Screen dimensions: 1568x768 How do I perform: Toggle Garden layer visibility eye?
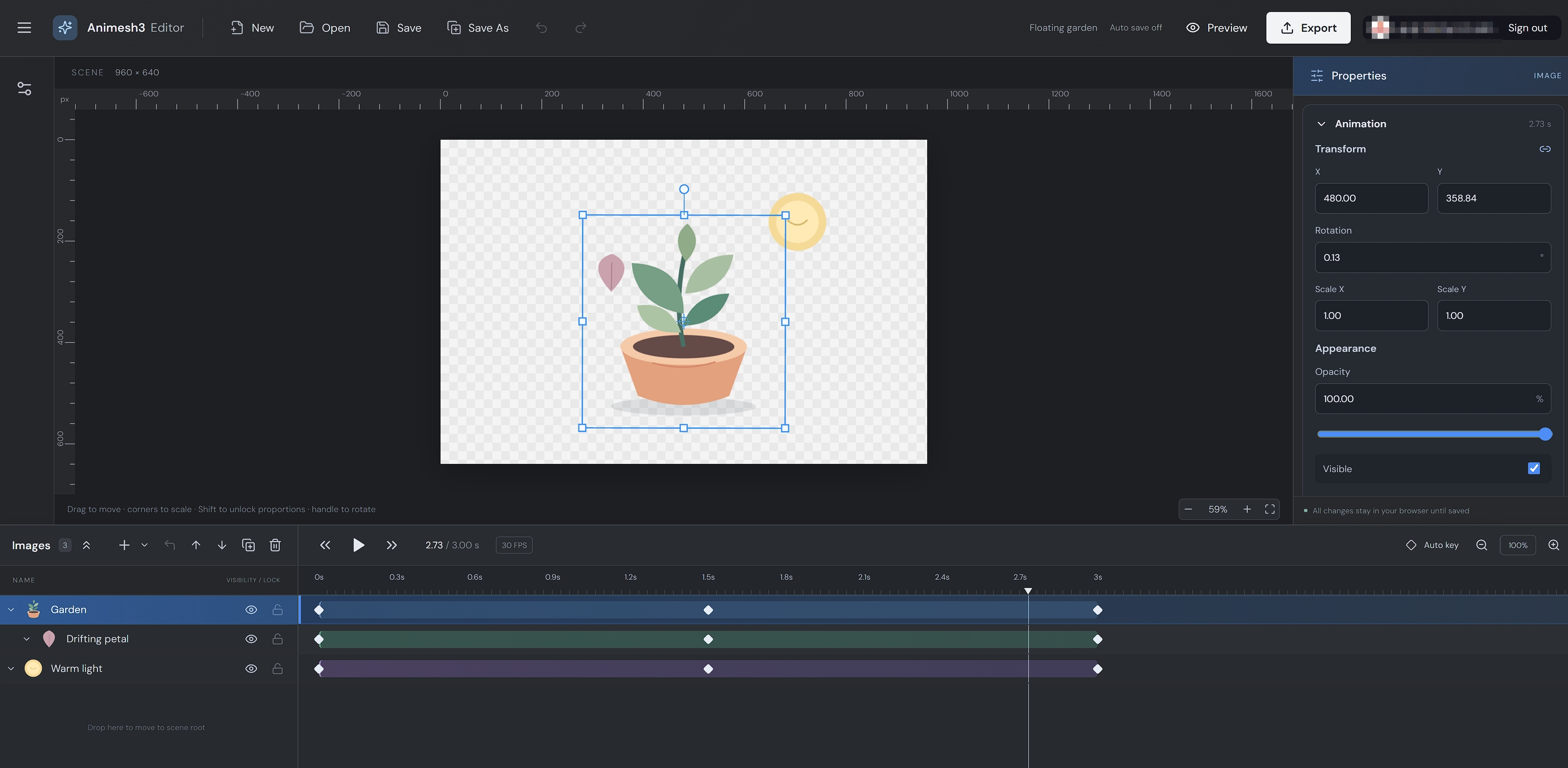tap(251, 610)
